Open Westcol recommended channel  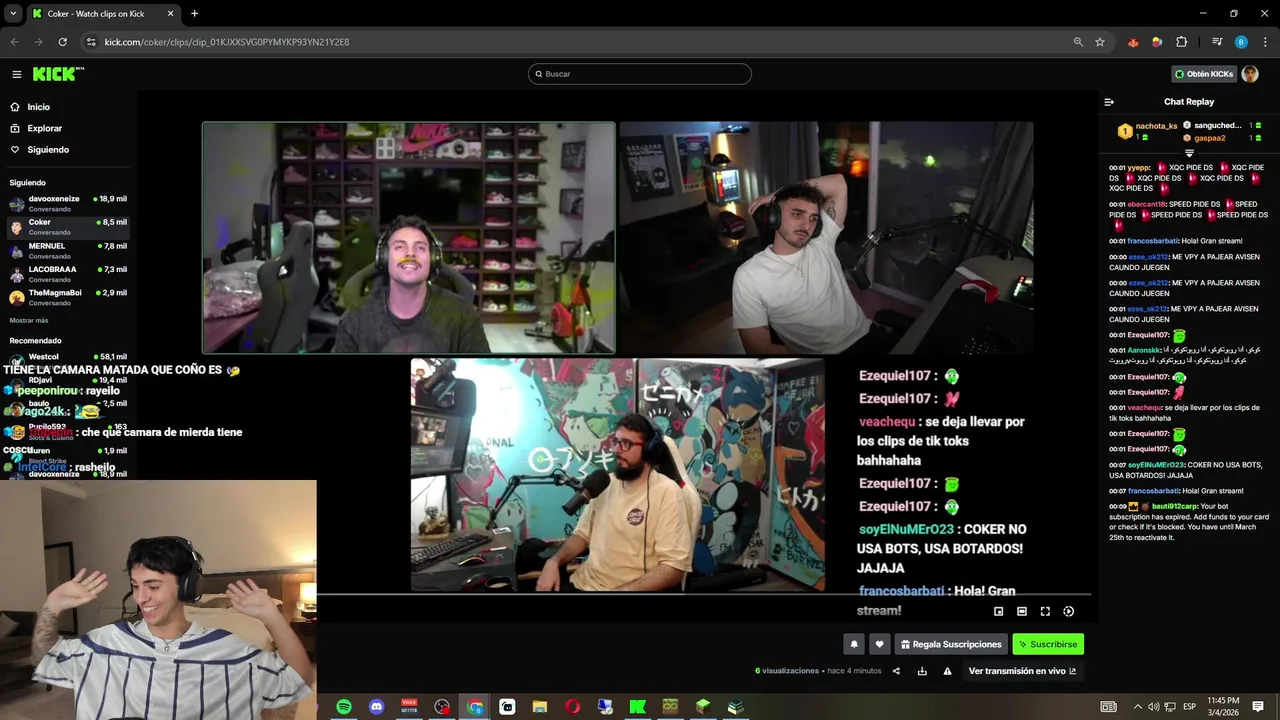point(68,360)
